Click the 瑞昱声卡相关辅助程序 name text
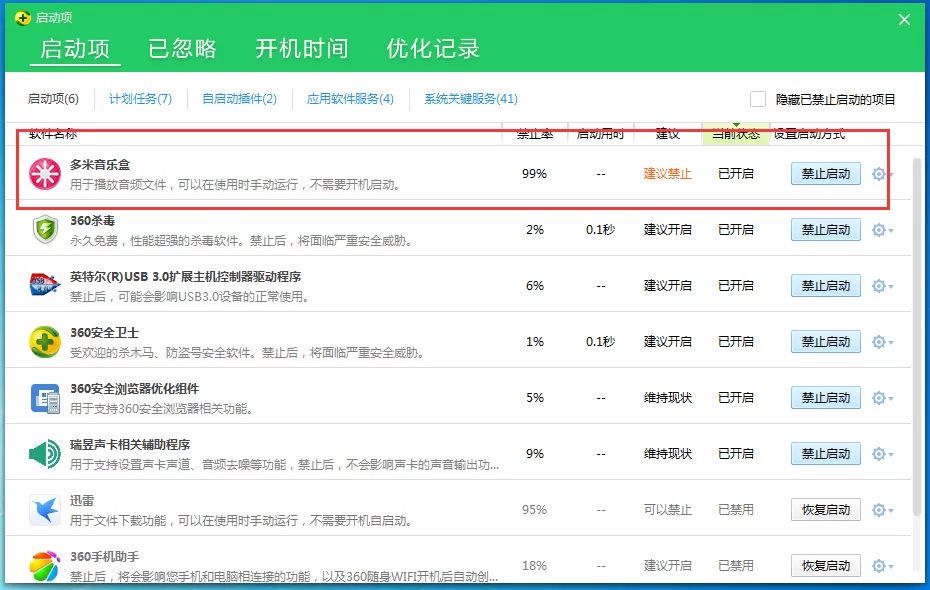 click(130, 444)
